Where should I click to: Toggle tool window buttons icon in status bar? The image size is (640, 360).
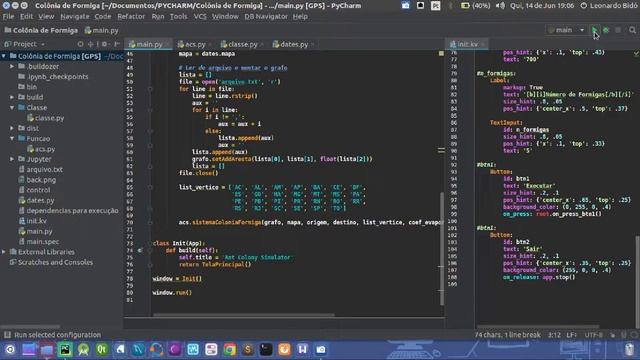7,335
